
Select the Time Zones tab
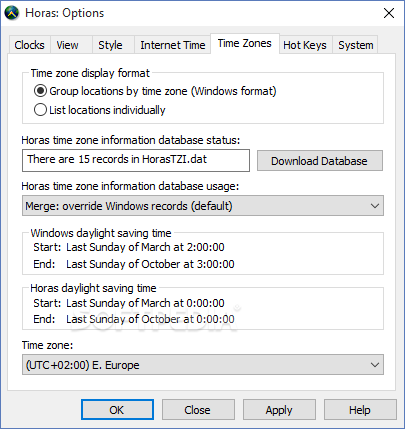click(x=245, y=43)
